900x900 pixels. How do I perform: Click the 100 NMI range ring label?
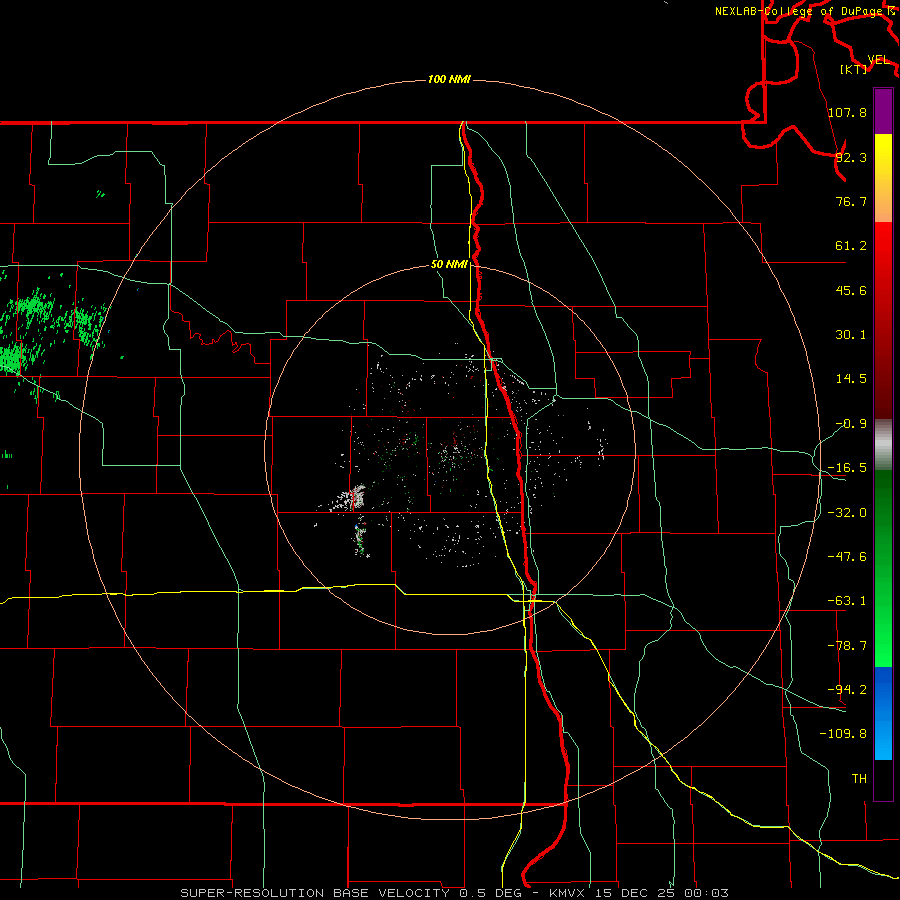[449, 79]
